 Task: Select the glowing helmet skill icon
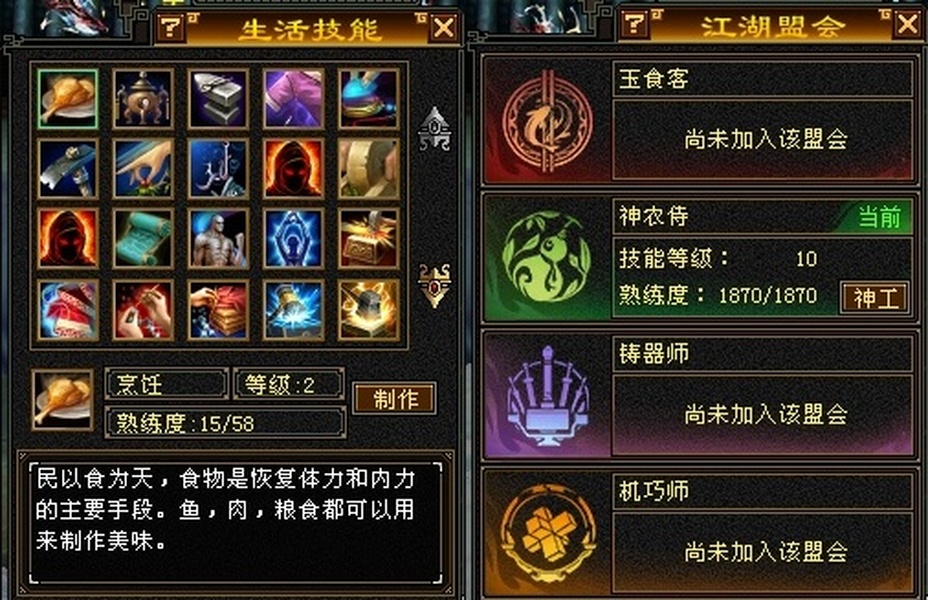[369, 309]
